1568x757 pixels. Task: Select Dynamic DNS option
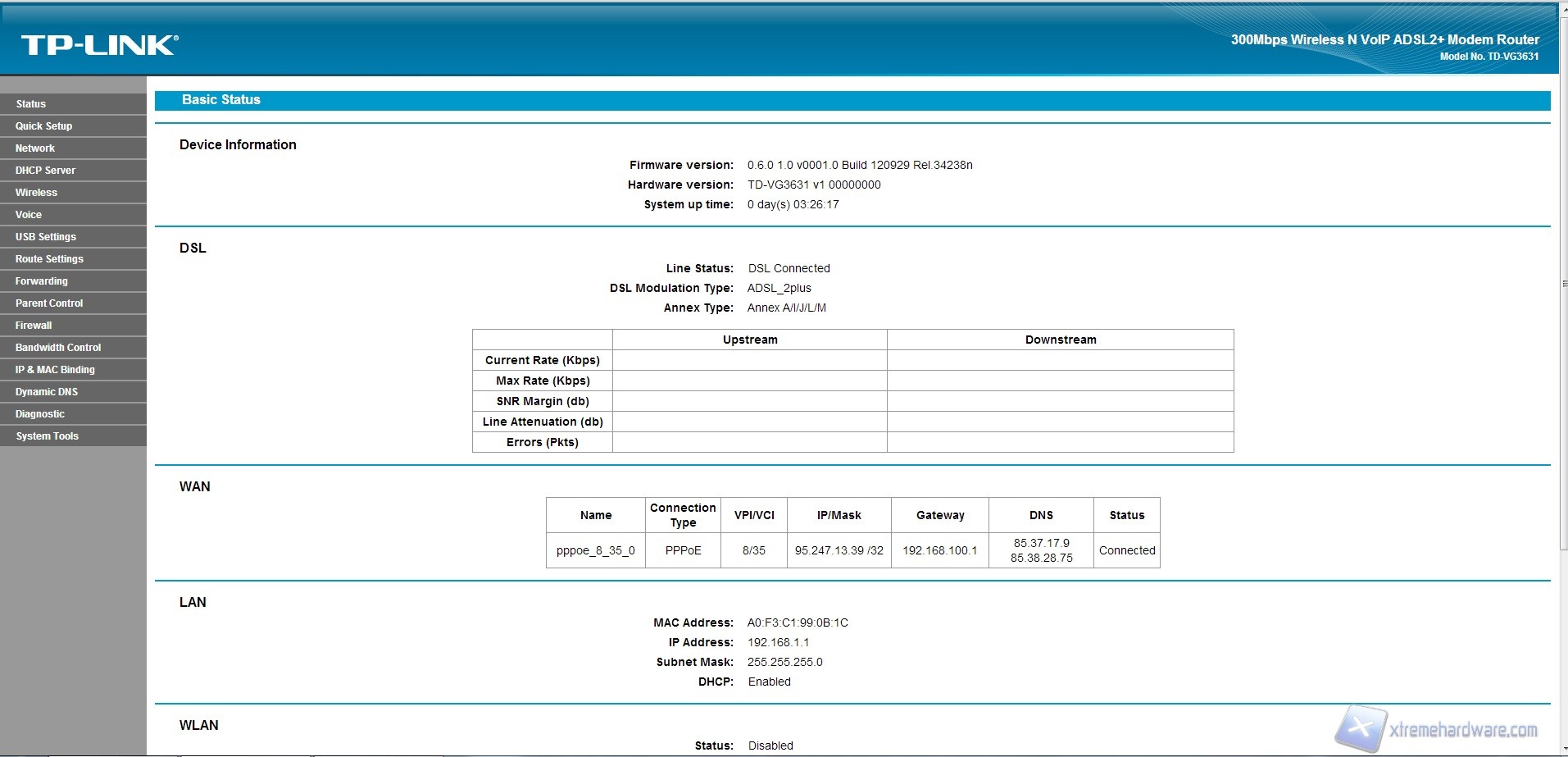47,392
